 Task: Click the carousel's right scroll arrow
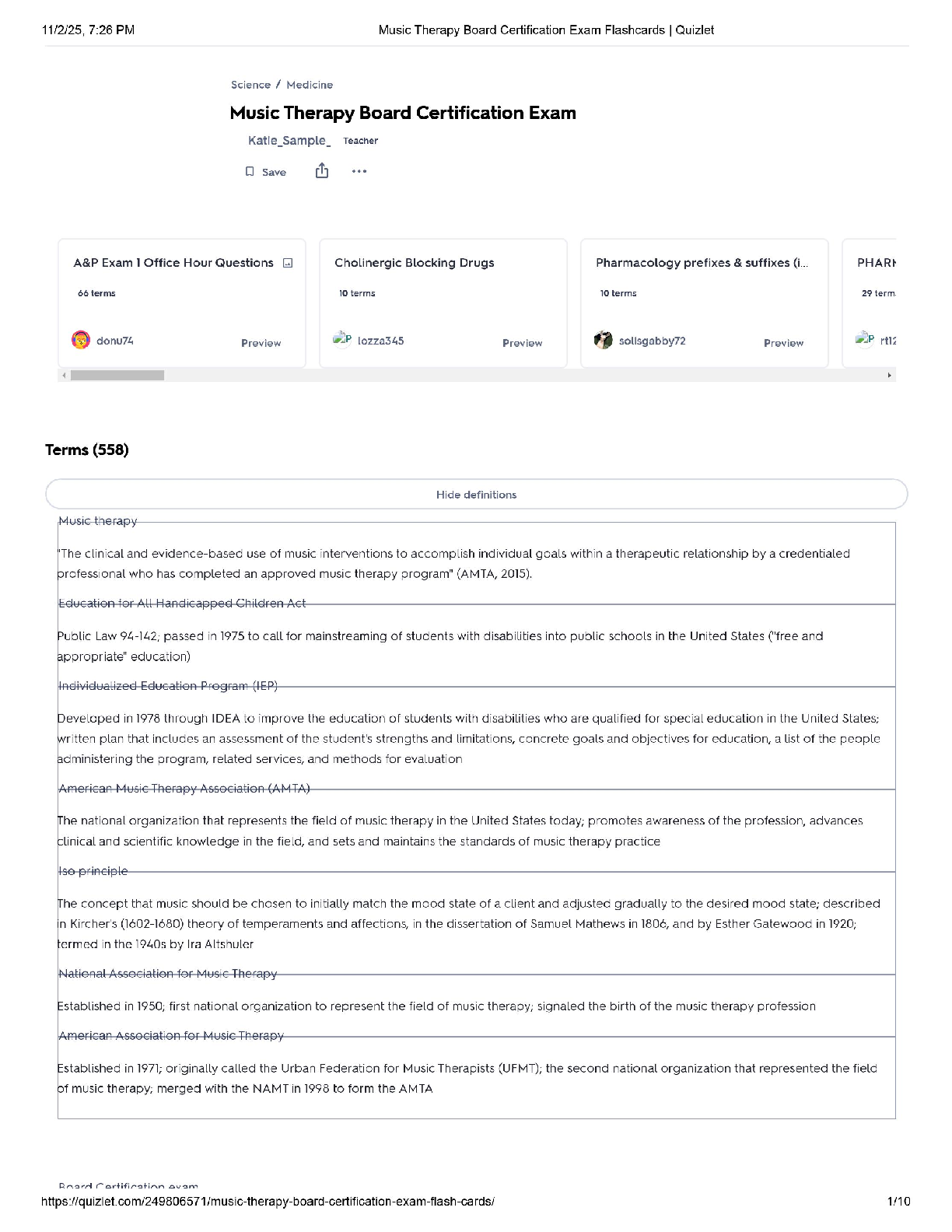point(889,375)
